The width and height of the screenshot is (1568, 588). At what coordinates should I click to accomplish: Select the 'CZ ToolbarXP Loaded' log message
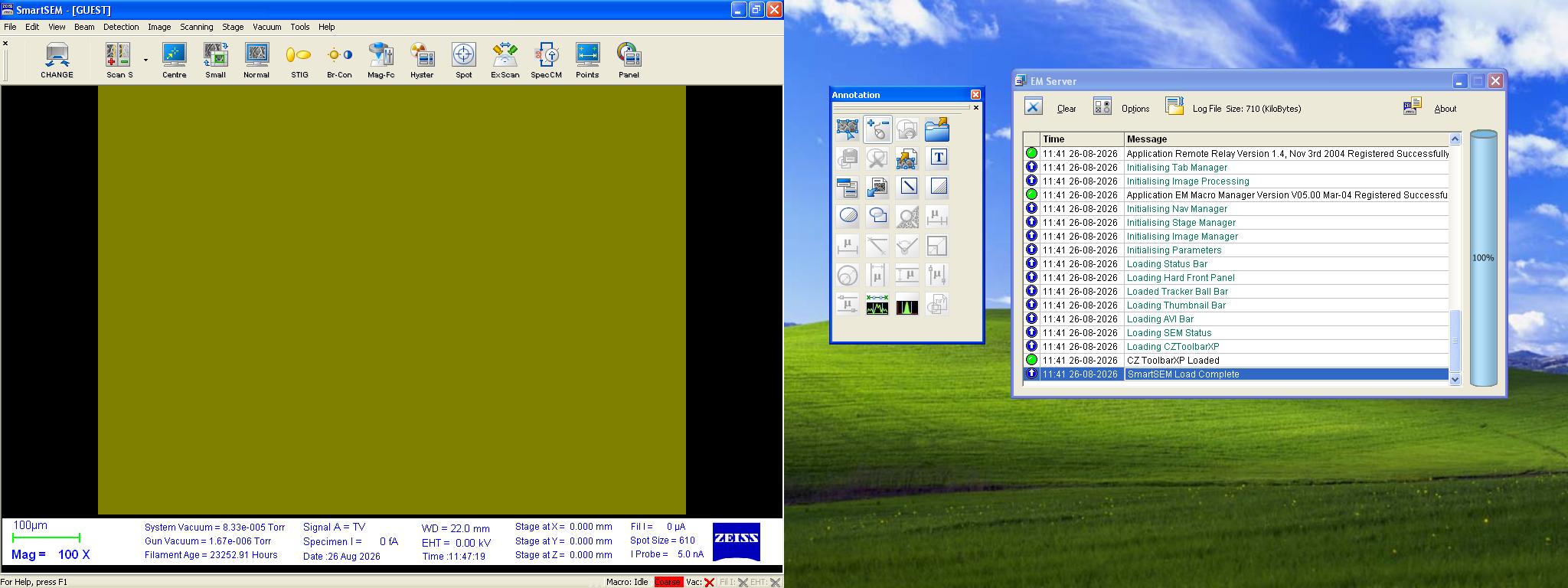point(1173,361)
